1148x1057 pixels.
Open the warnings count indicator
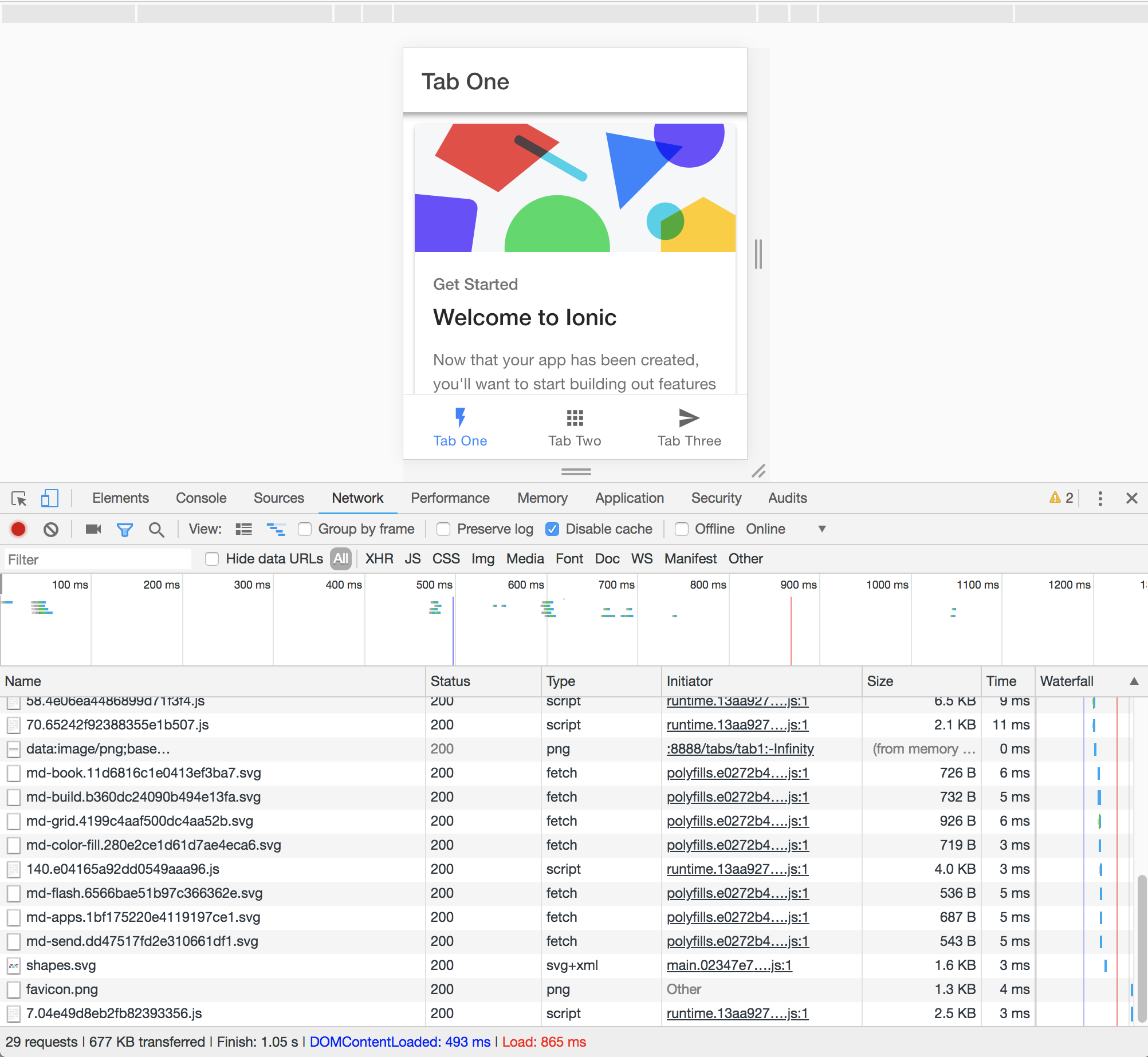tap(1061, 498)
